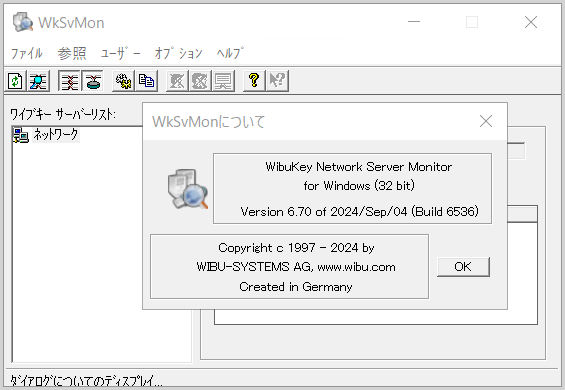Click the Created in Germany text
565x390 pixels.
click(296, 287)
